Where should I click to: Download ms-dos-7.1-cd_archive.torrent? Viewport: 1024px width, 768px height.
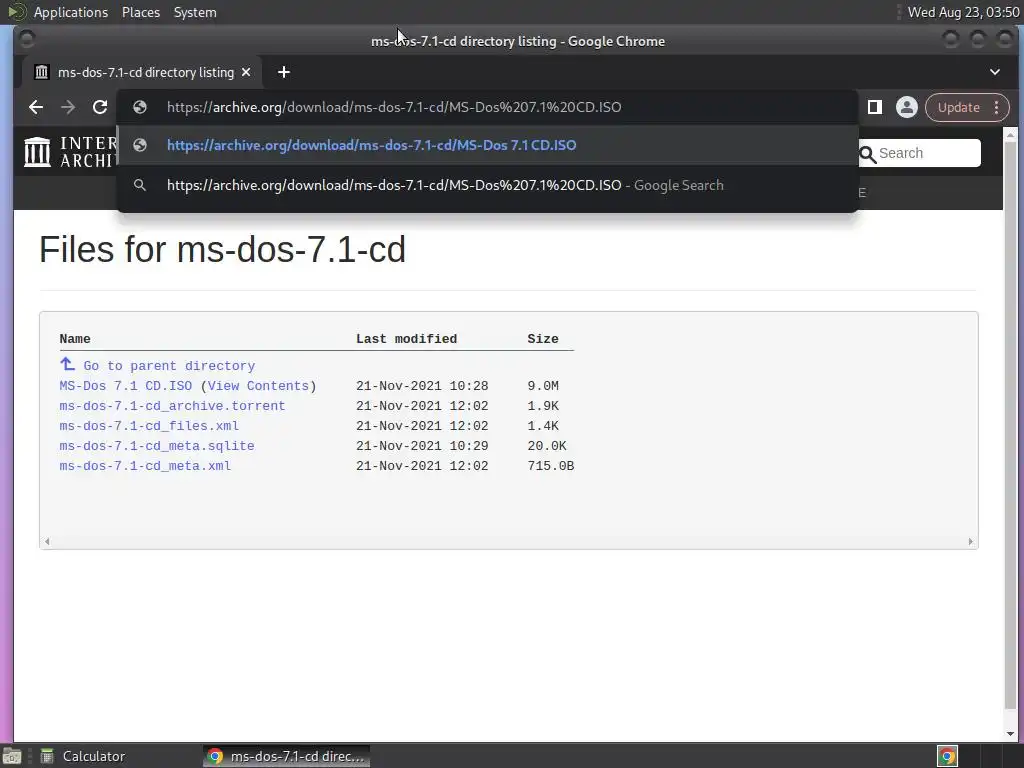[172, 406]
